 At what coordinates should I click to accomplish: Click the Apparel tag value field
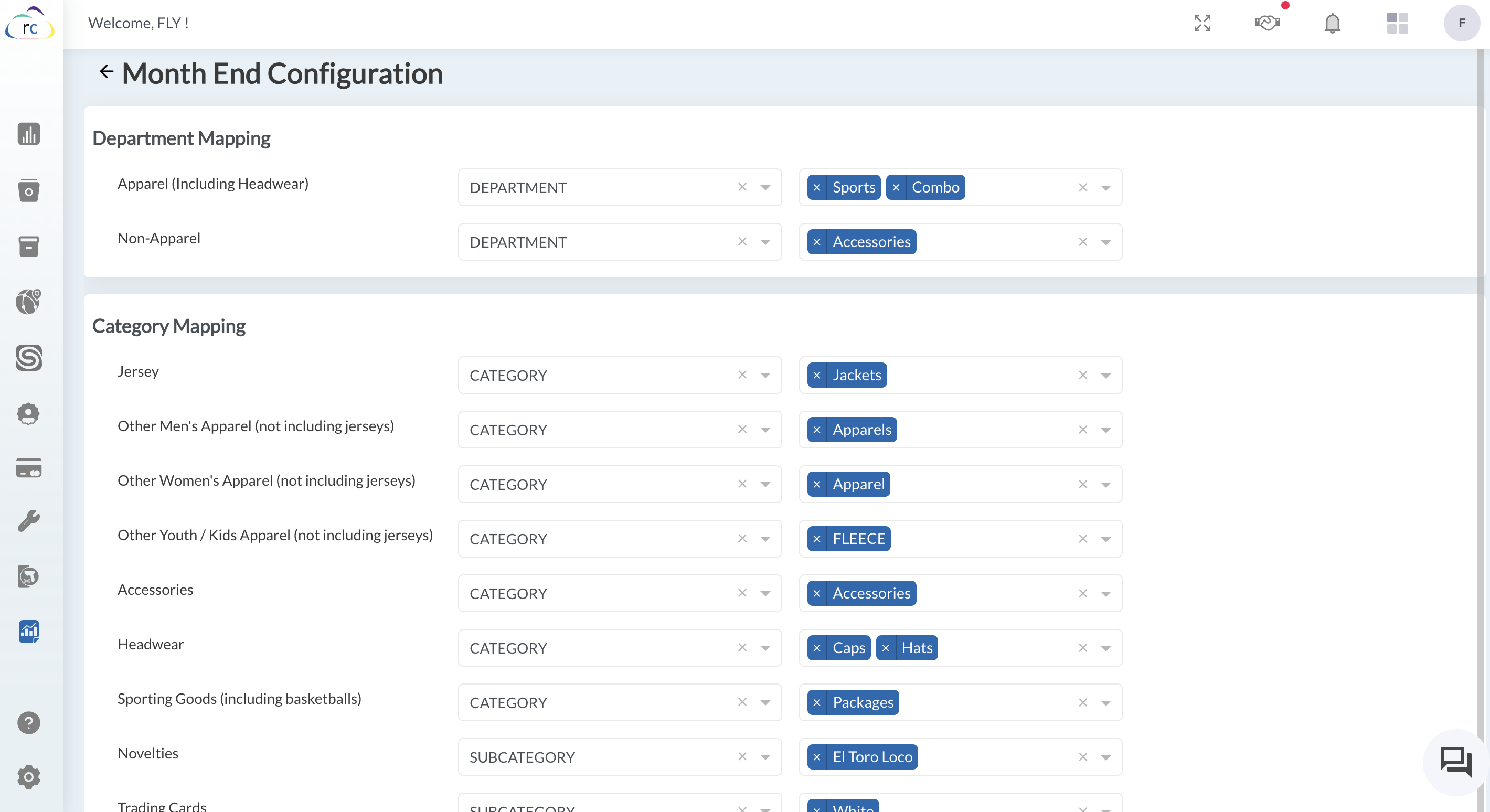coord(960,484)
